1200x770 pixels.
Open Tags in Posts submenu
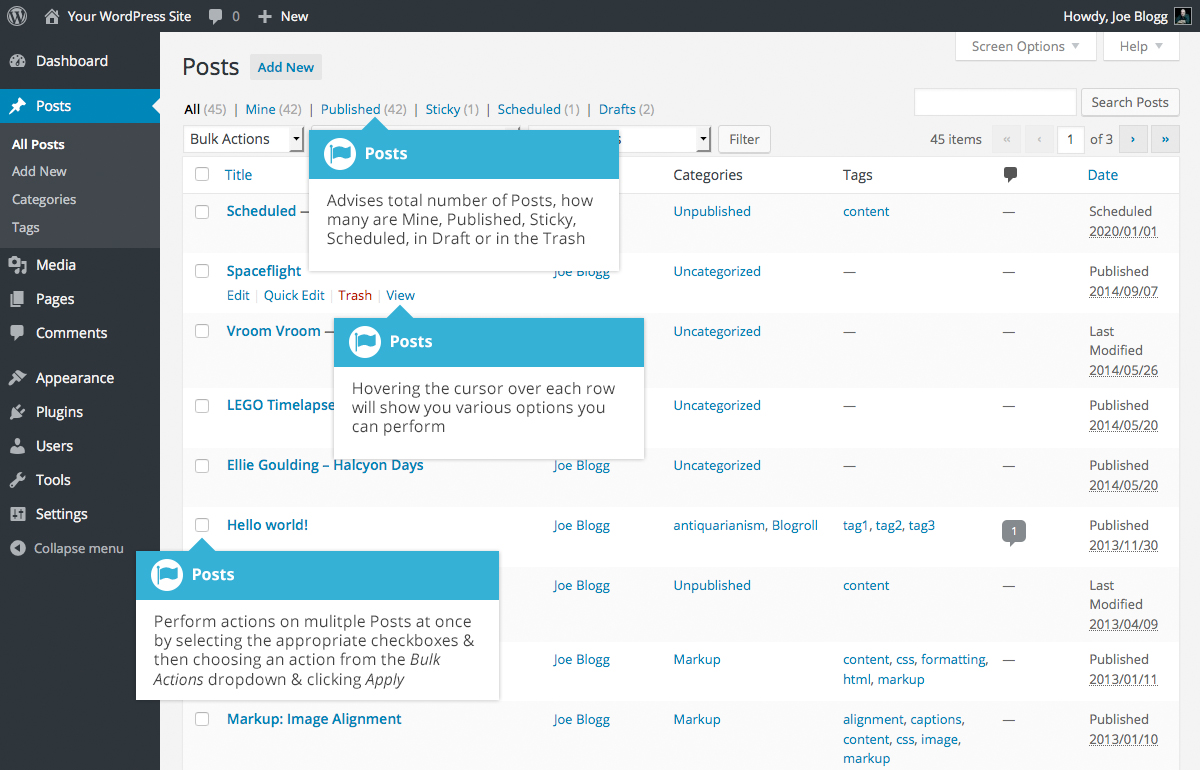(26, 227)
